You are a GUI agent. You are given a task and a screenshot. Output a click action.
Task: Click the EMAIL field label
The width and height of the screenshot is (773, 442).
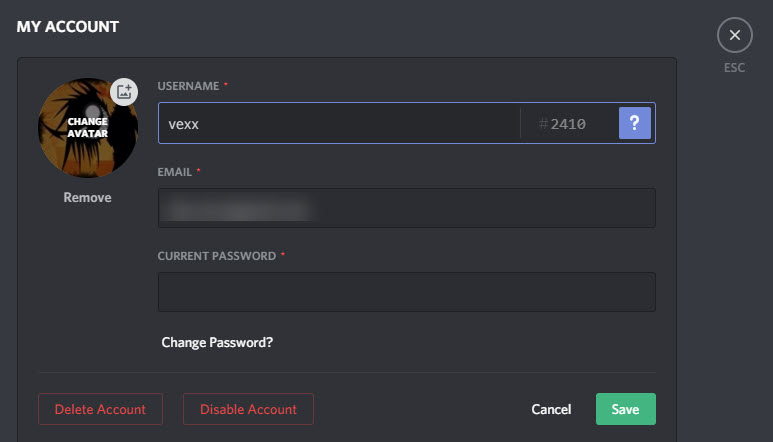click(175, 172)
